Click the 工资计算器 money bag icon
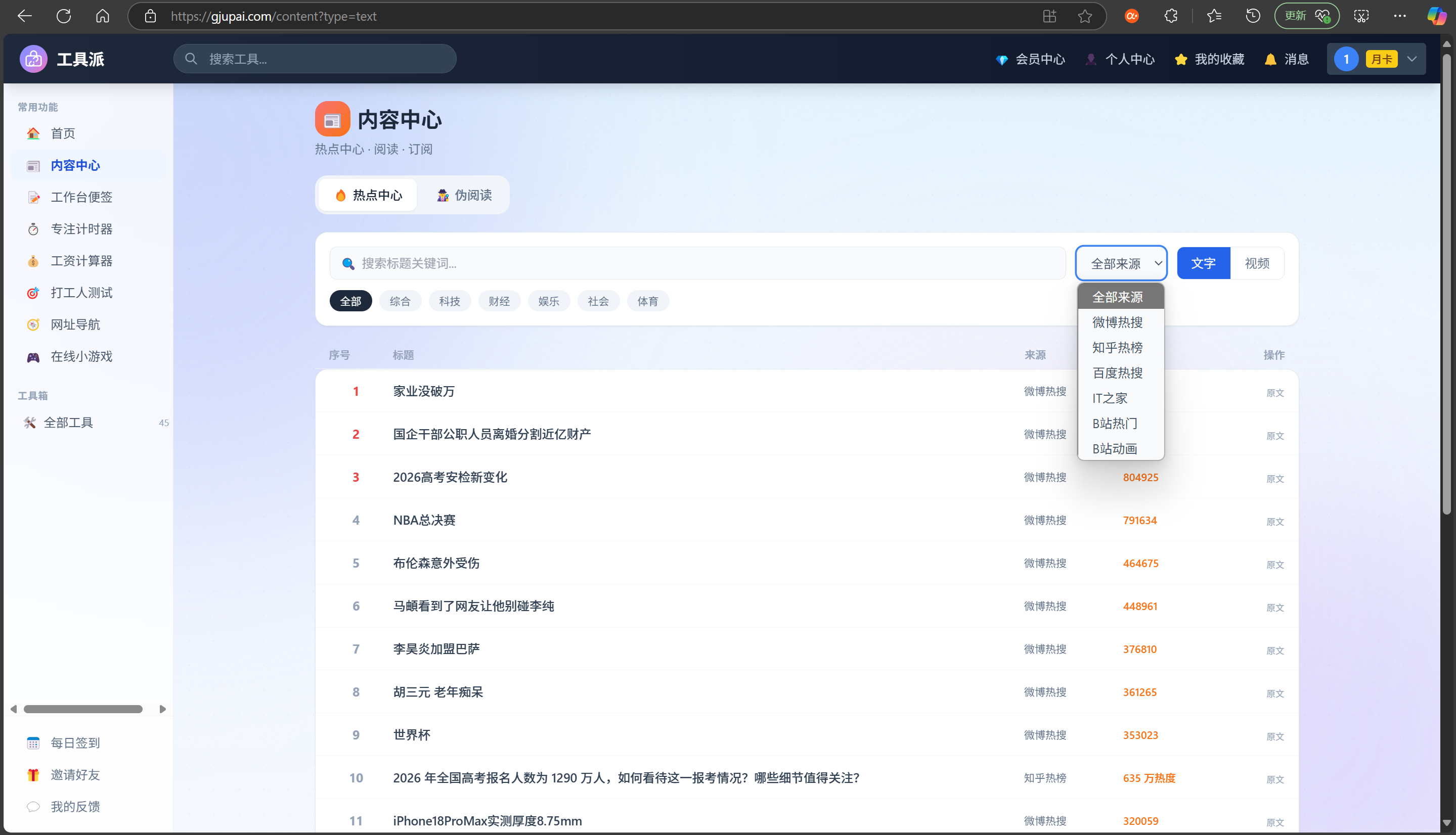The image size is (1456, 835). [33, 261]
